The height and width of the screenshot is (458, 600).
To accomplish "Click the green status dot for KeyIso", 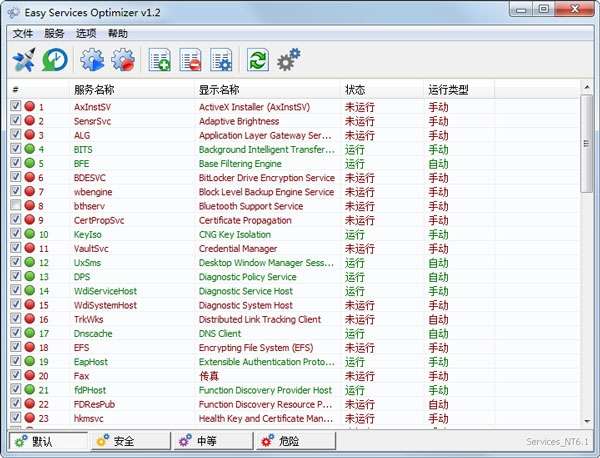I will (29, 234).
